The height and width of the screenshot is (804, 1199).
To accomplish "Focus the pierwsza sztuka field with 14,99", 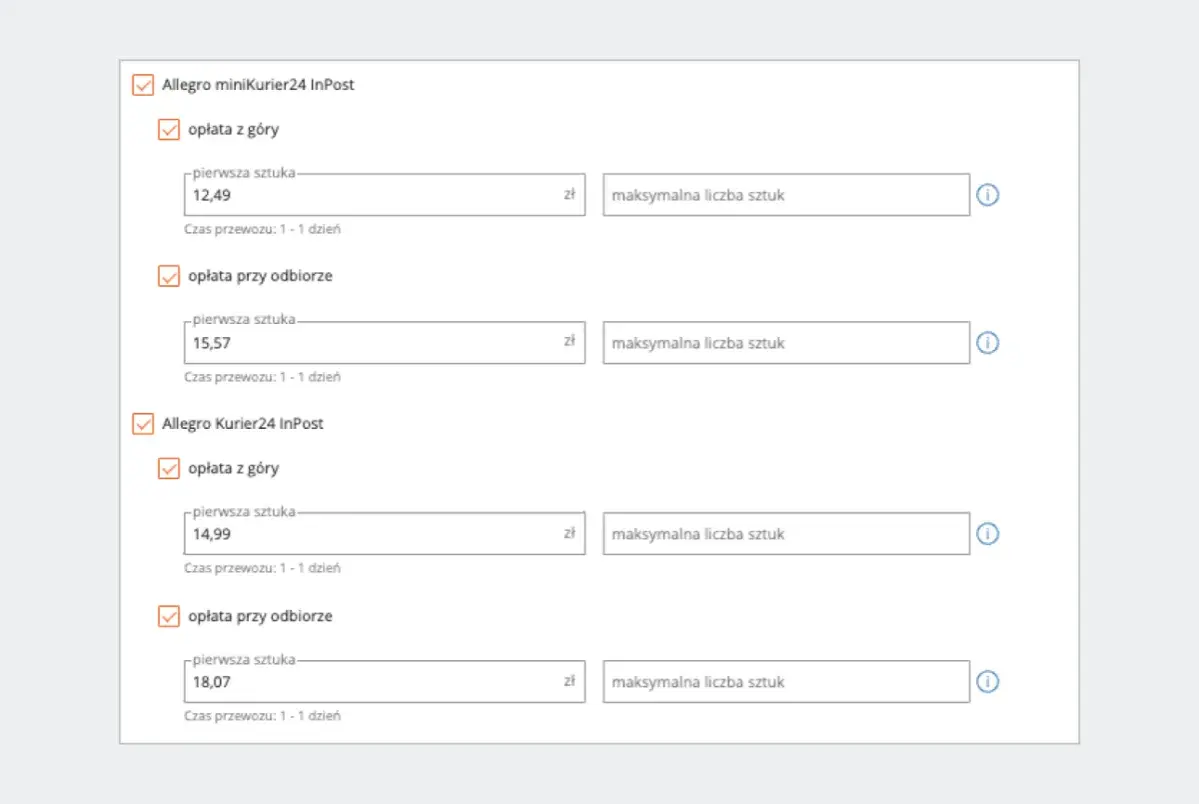I will [x=385, y=534].
